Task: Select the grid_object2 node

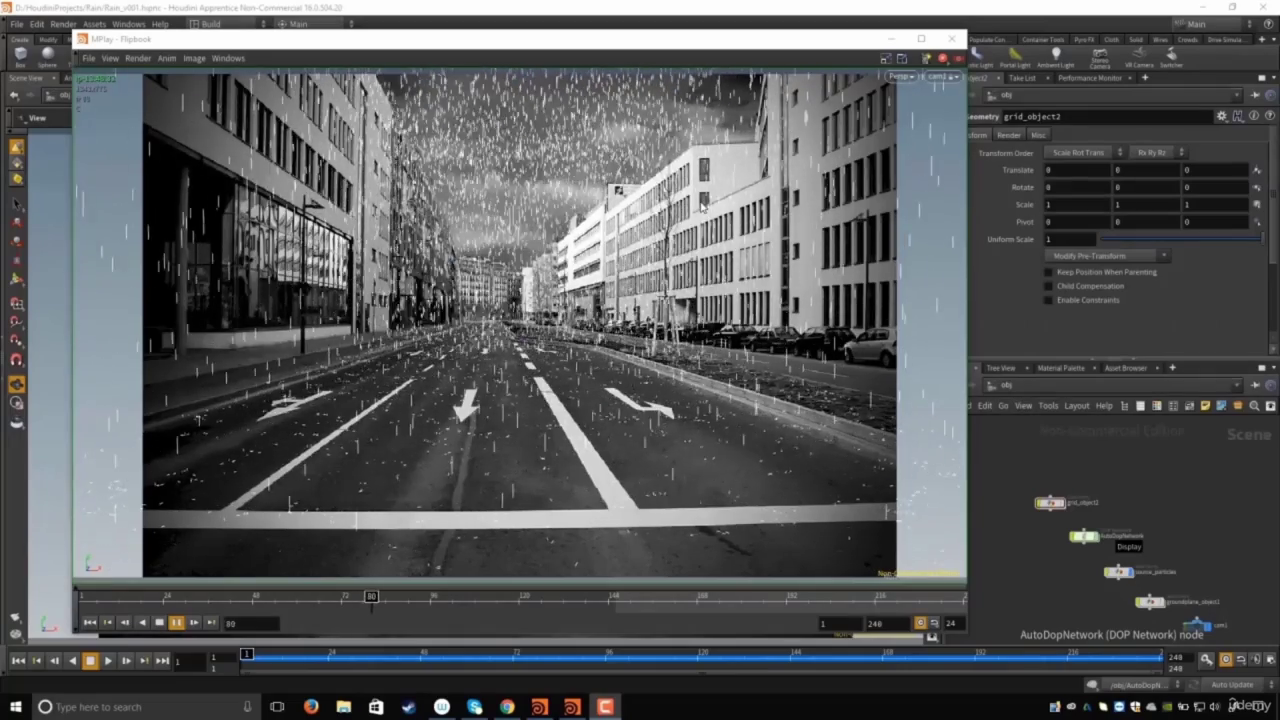Action: coord(1050,503)
